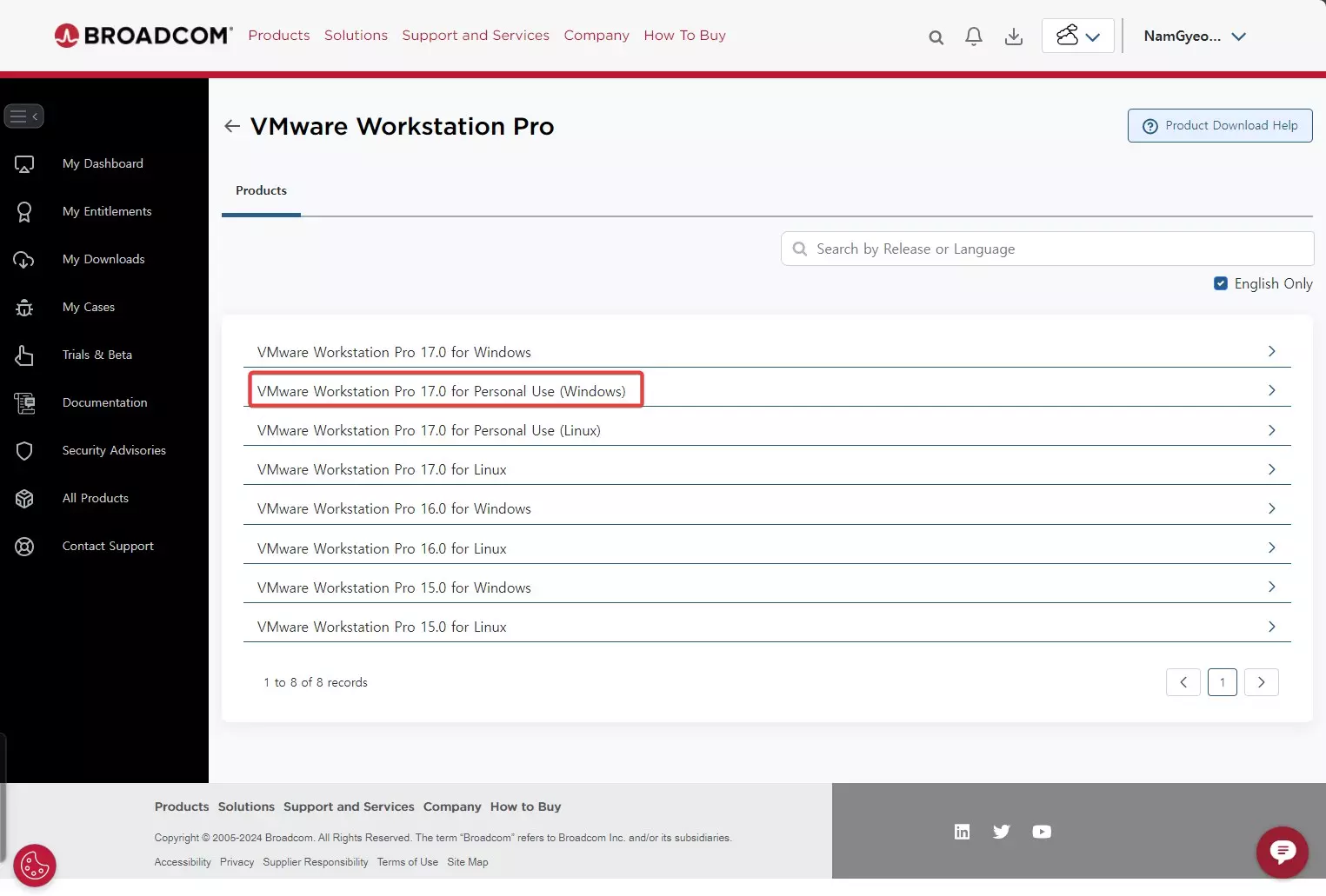Collapse the sidebar with the hamburger toggle
Image resolution: width=1326 pixels, height=896 pixels.
[x=23, y=116]
